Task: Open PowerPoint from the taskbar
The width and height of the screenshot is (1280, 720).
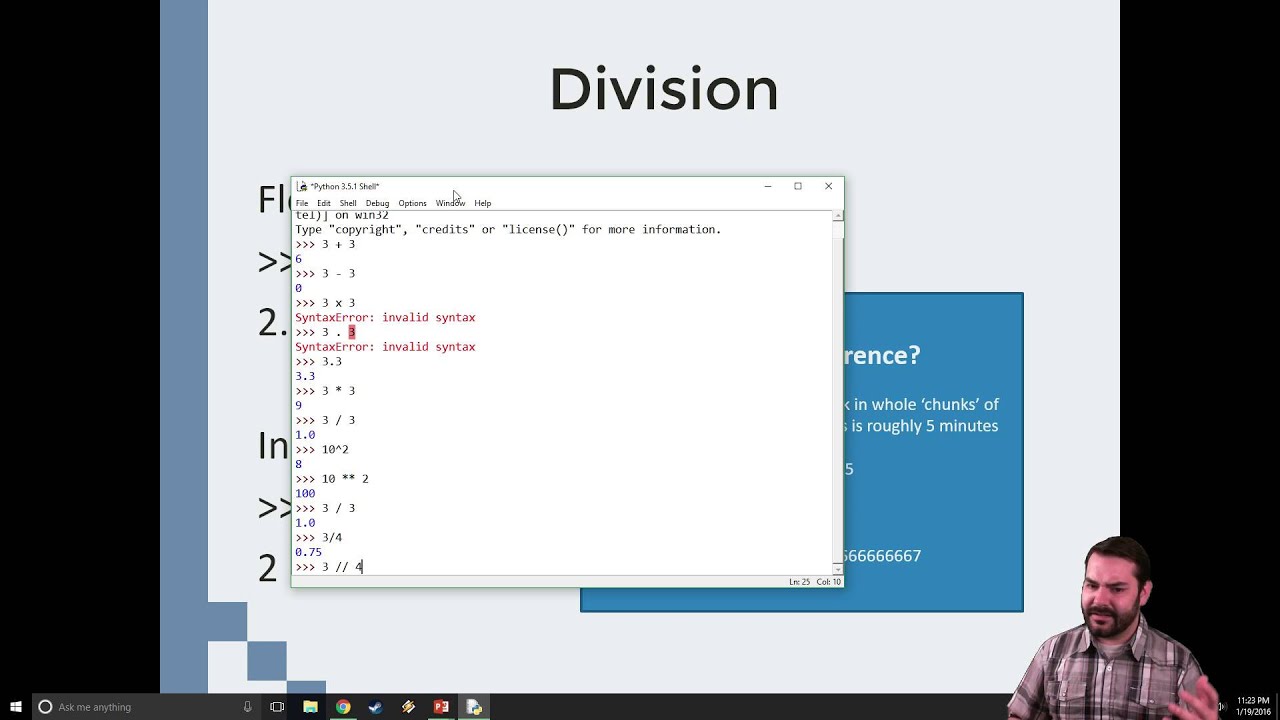Action: coord(441,707)
